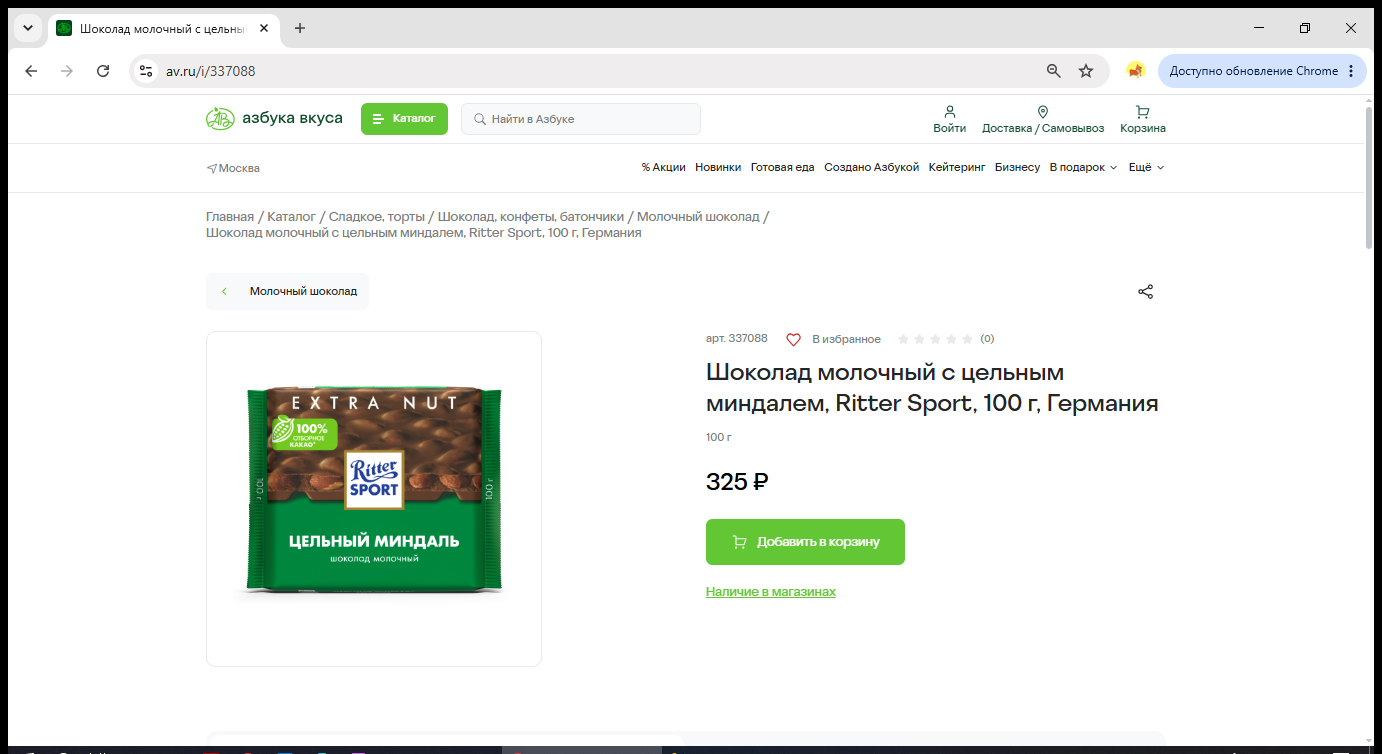Open Каталог in the breadcrumb trail

pos(291,216)
